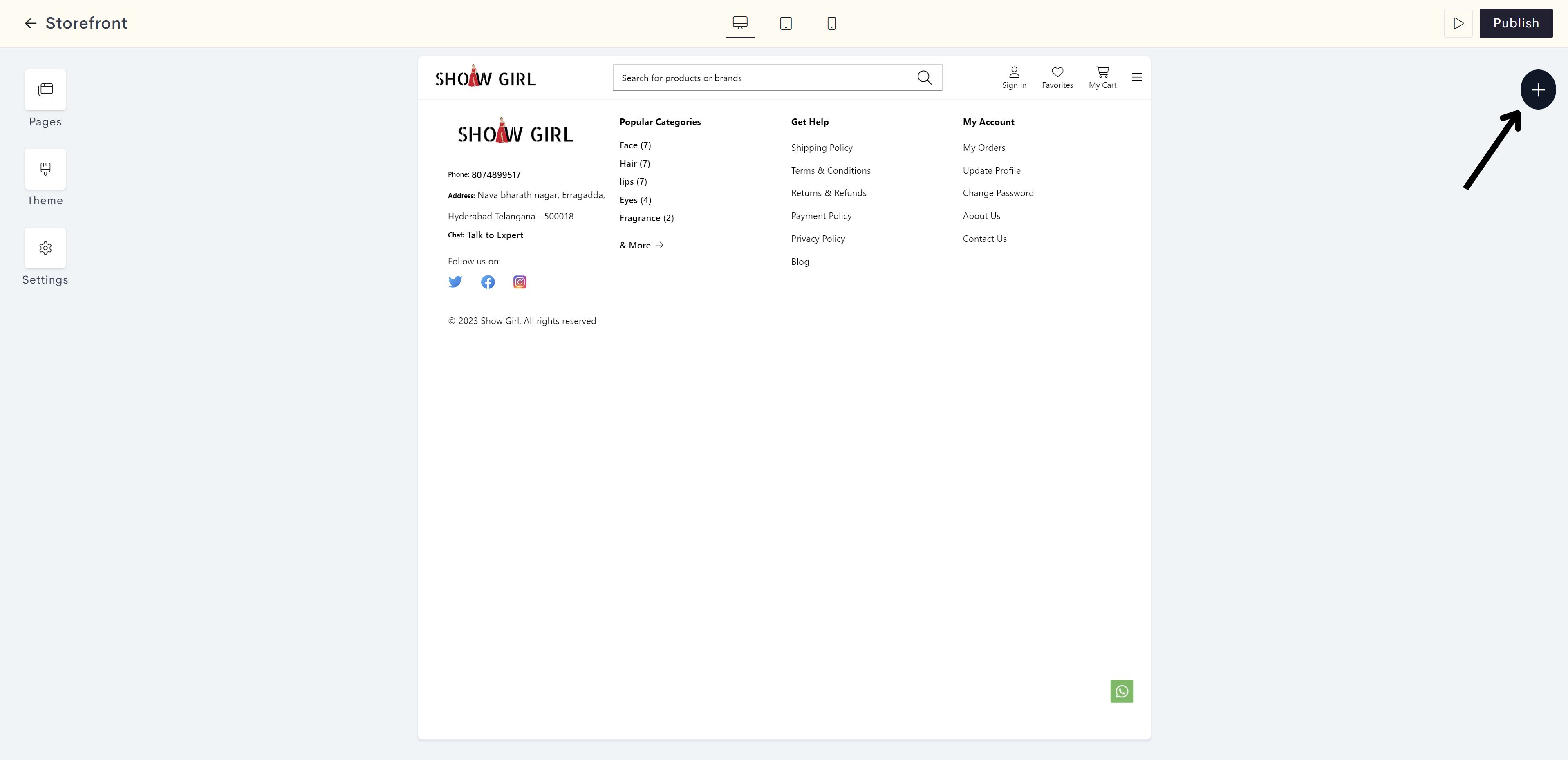1568x760 pixels.
Task: Click 'Hyderabad Telangana - 500018' text
Action: point(510,217)
